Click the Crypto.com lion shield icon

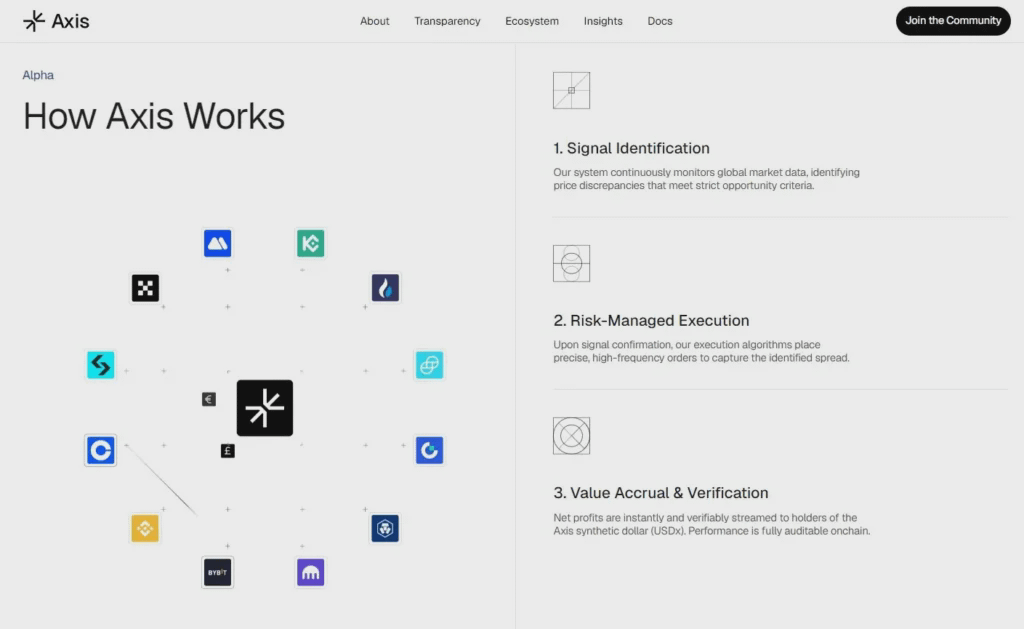pos(385,528)
